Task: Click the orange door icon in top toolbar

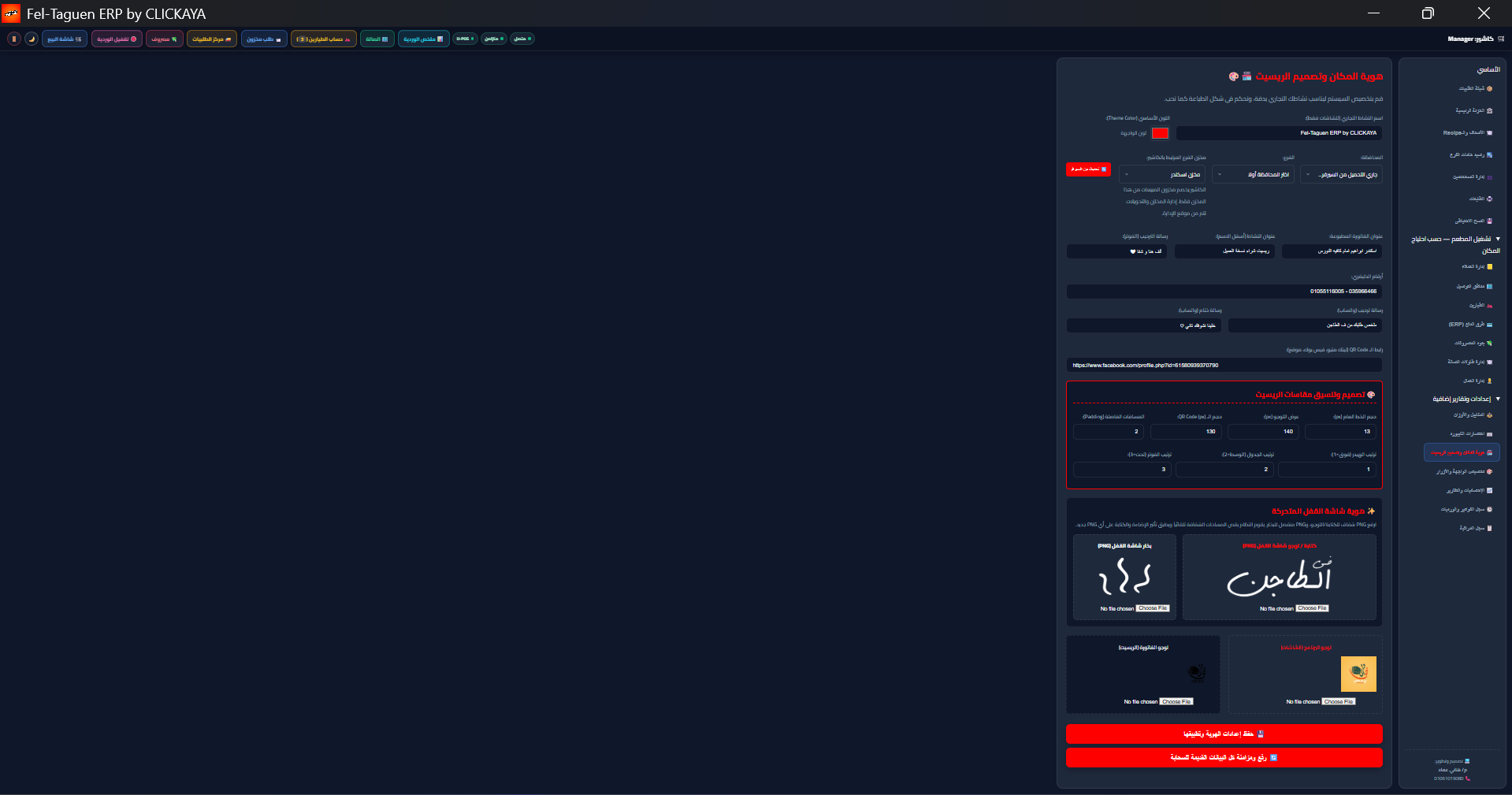Action: [x=14, y=39]
